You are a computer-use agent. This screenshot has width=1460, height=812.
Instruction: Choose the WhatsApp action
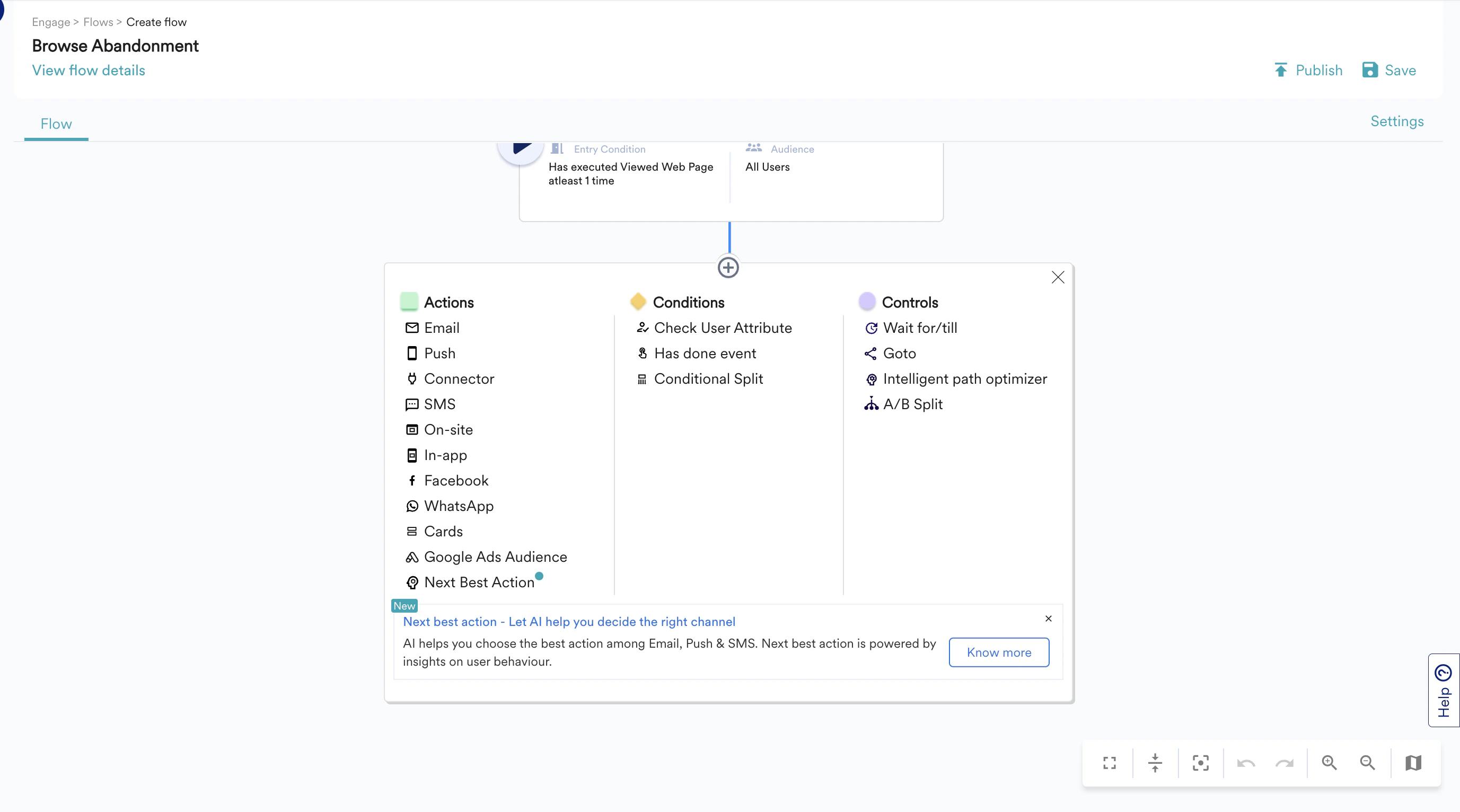coord(458,506)
